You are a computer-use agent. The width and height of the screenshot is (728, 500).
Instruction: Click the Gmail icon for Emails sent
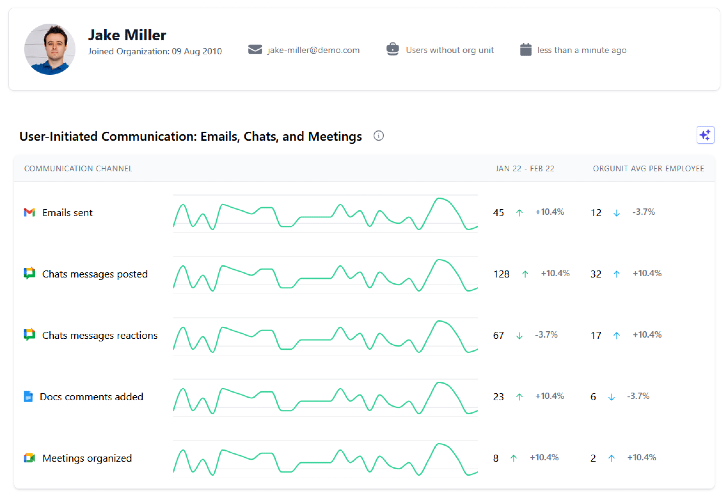click(29, 212)
